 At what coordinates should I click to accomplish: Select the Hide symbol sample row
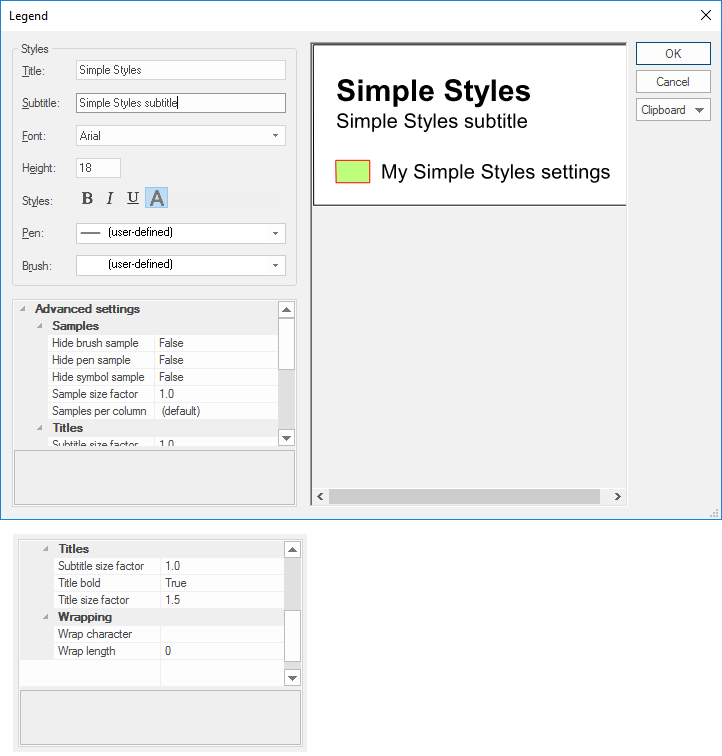163,377
